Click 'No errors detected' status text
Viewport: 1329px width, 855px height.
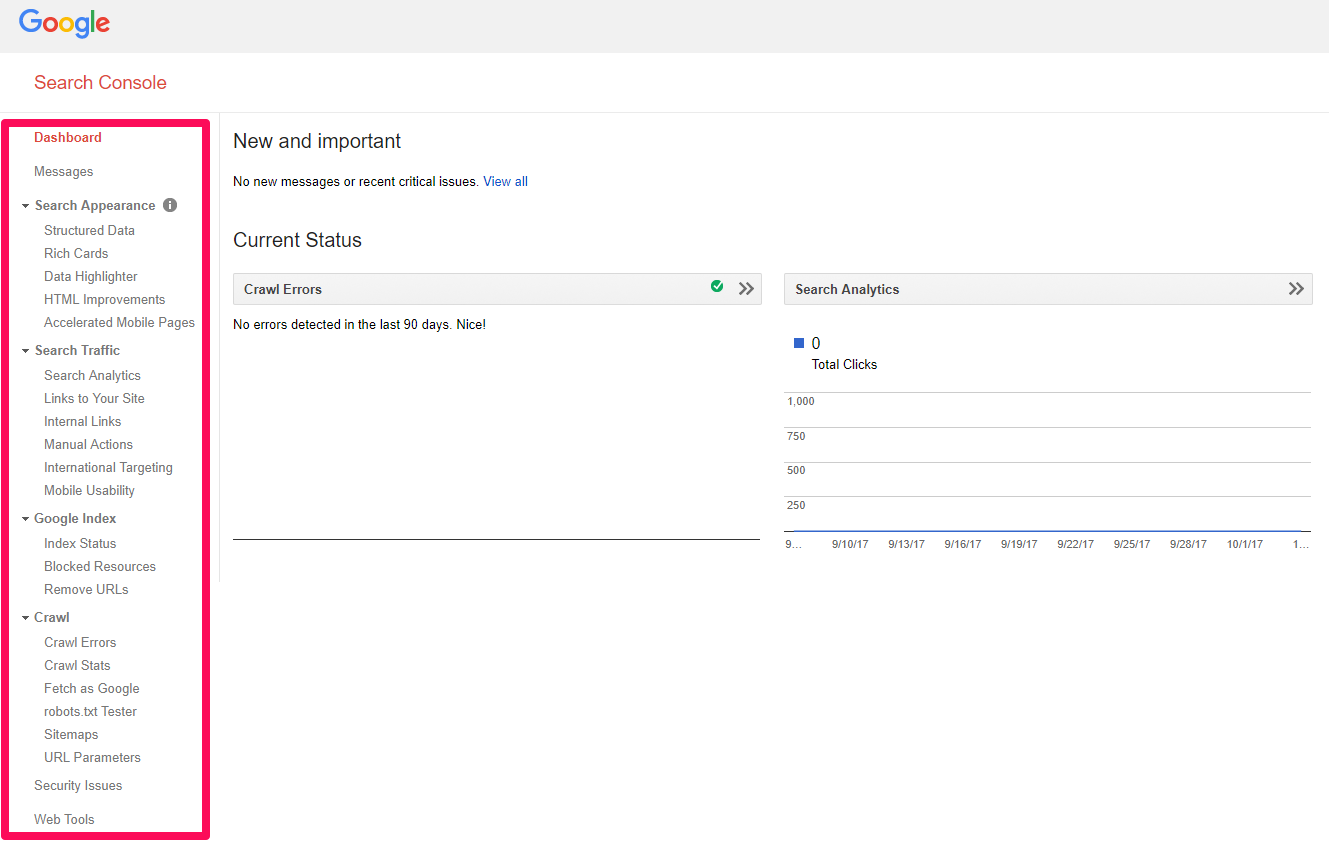click(x=359, y=325)
